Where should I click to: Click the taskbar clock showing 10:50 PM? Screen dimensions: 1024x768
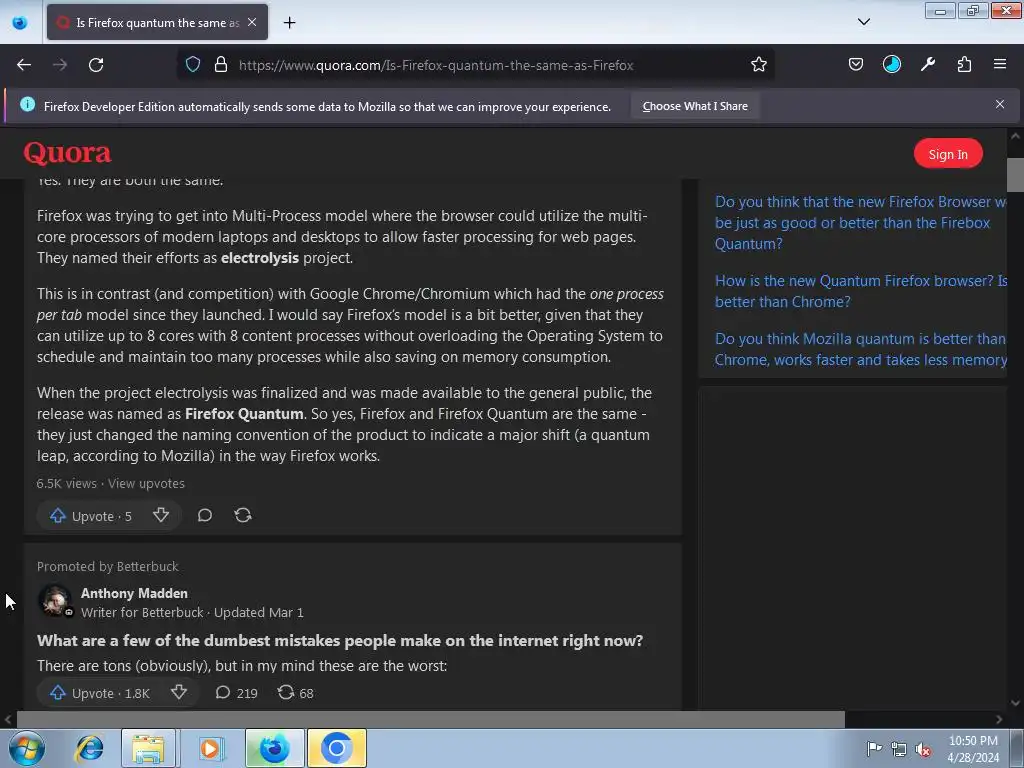(973, 749)
